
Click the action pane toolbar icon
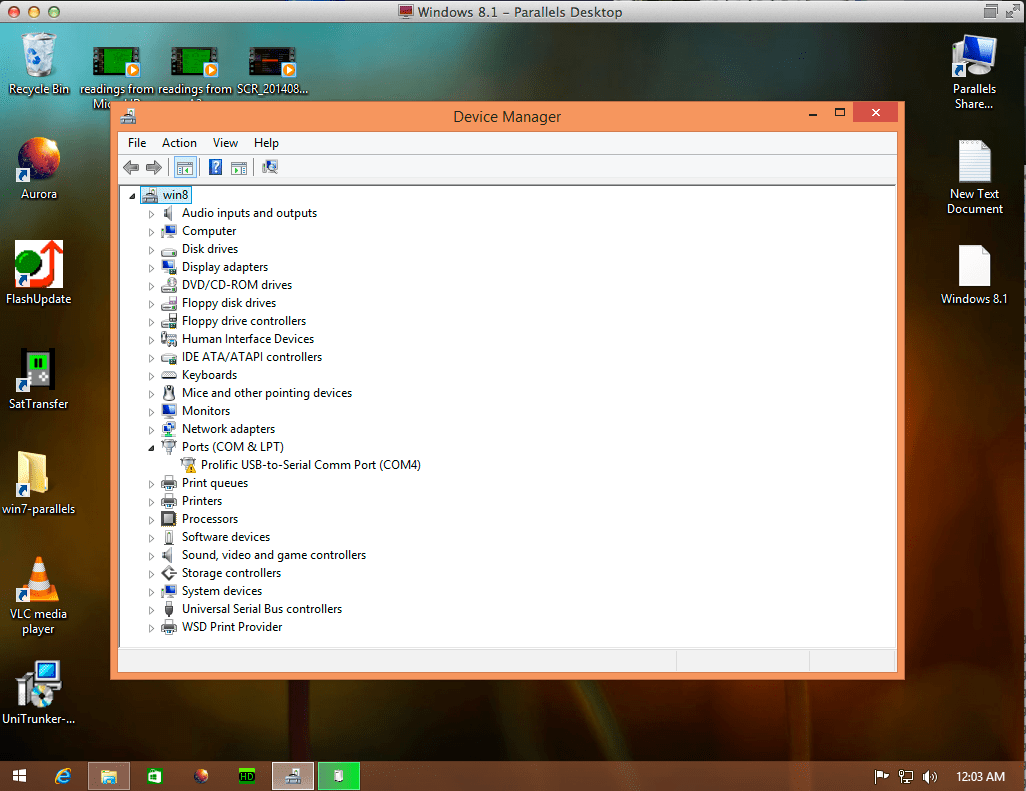239,167
